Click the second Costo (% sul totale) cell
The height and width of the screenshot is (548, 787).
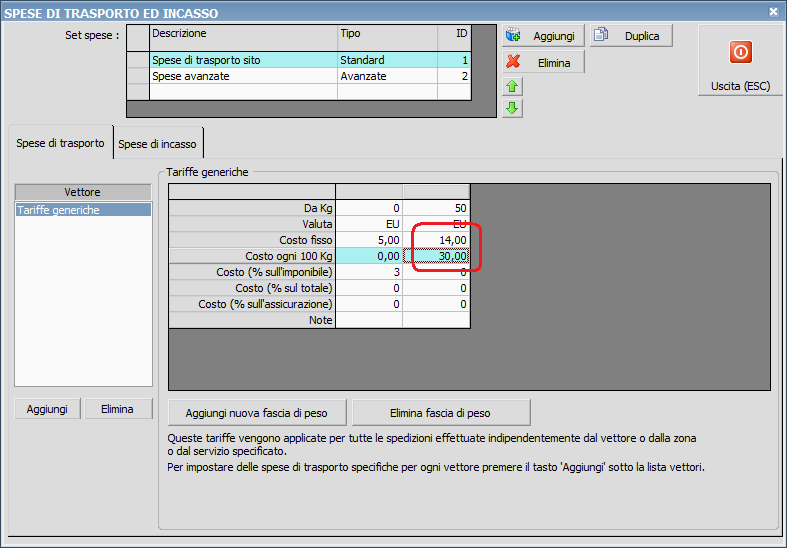tap(436, 288)
